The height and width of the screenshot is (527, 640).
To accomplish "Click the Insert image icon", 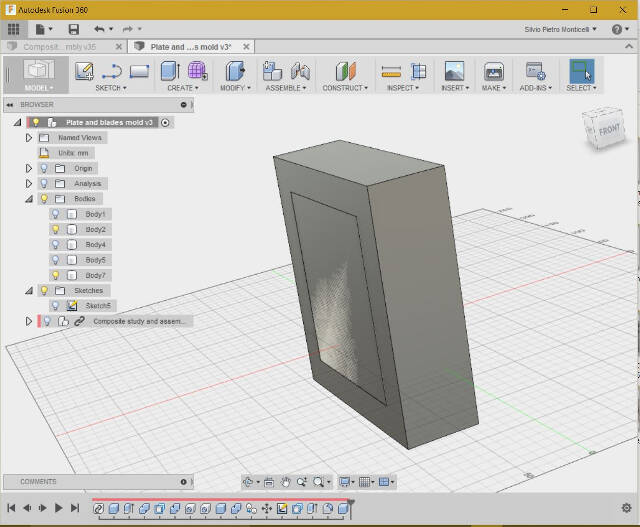I will [454, 71].
